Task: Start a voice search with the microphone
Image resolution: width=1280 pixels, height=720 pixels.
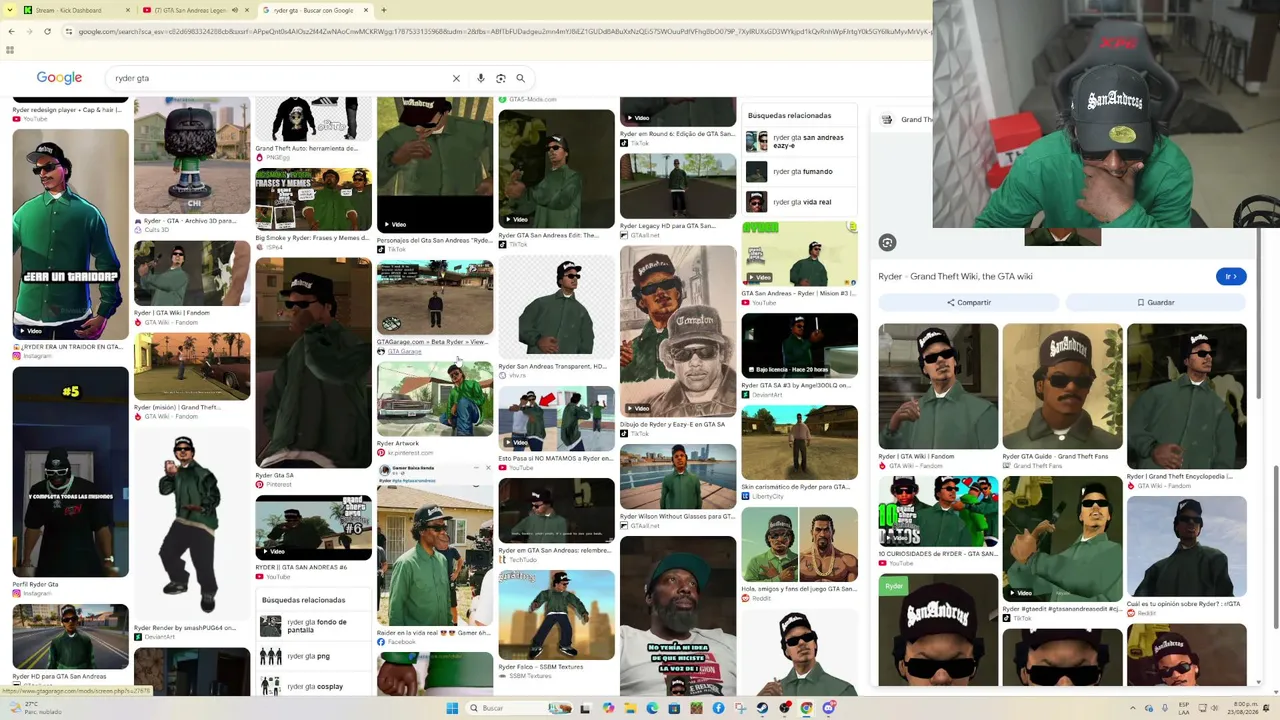Action: [x=481, y=78]
